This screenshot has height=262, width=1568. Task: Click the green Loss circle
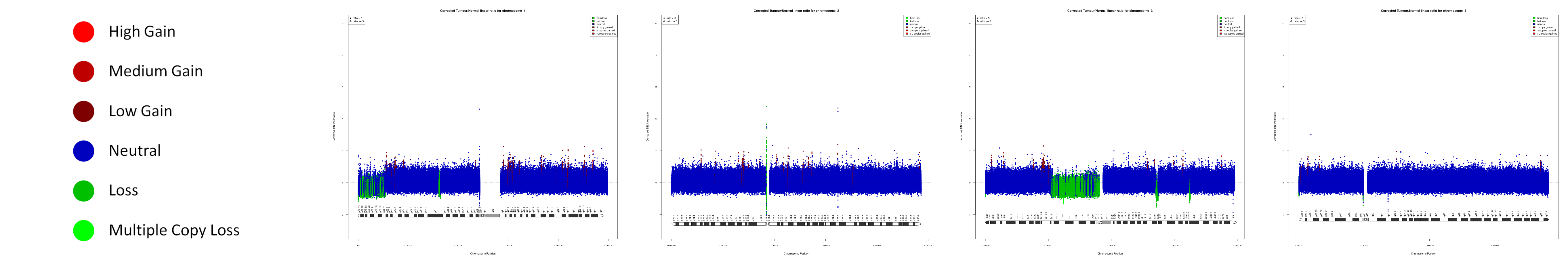coord(83,190)
